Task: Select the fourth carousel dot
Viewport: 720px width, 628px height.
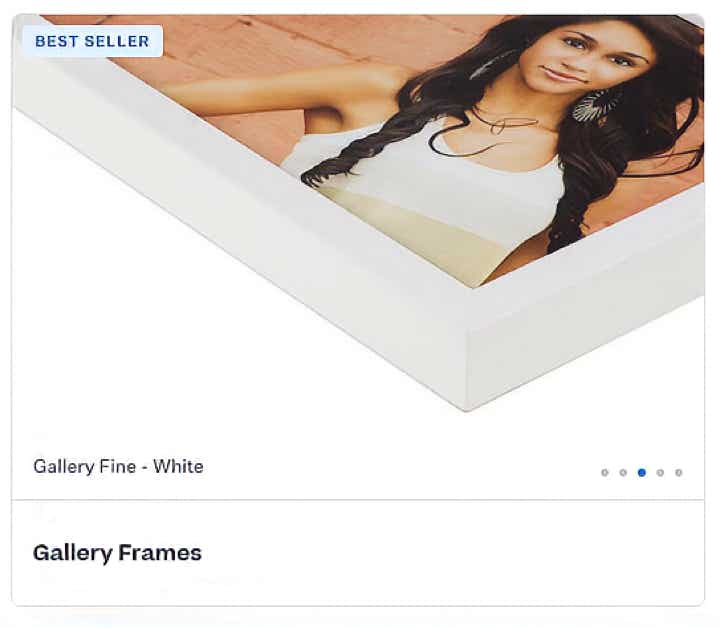Action: 660,472
